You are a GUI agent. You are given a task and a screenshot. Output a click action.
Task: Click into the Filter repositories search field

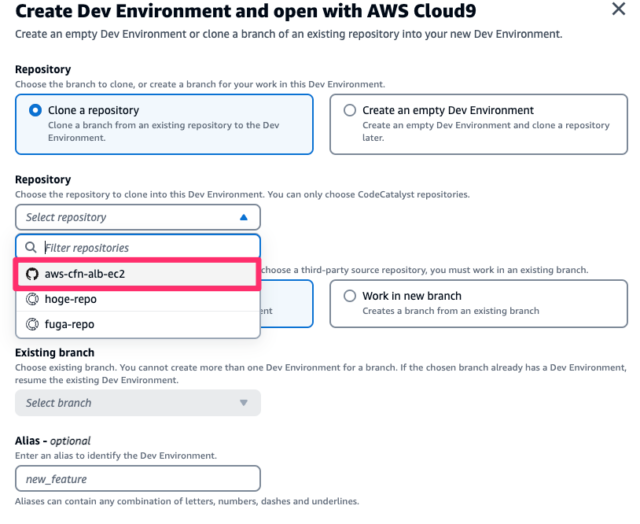click(x=138, y=247)
